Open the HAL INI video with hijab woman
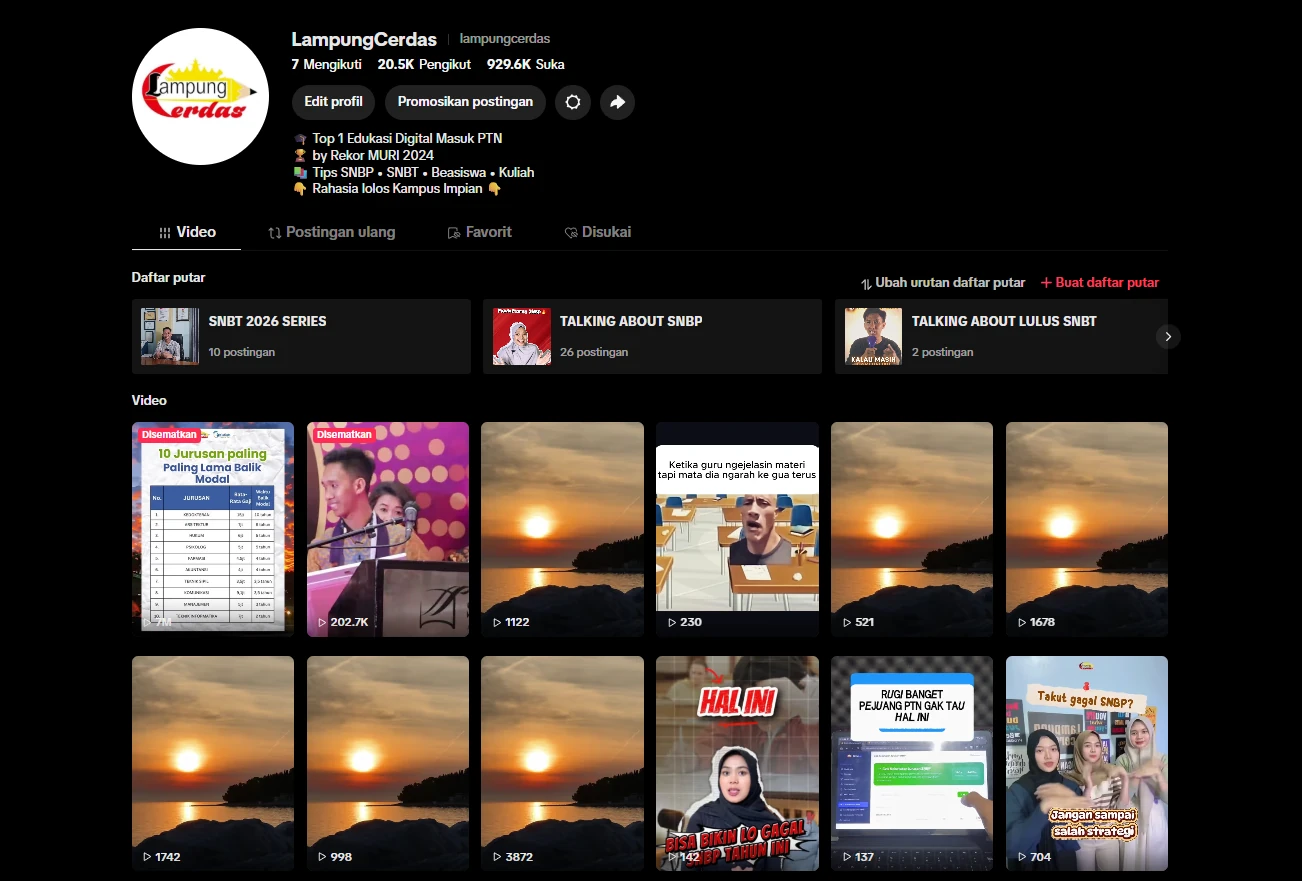 pyautogui.click(x=737, y=764)
